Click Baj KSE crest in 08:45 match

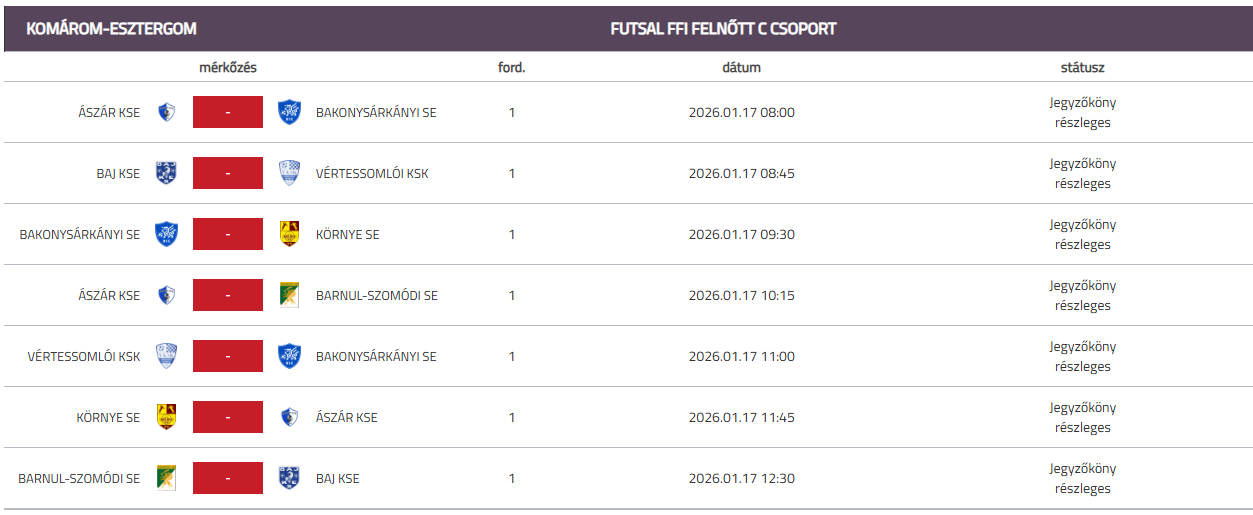click(x=166, y=173)
